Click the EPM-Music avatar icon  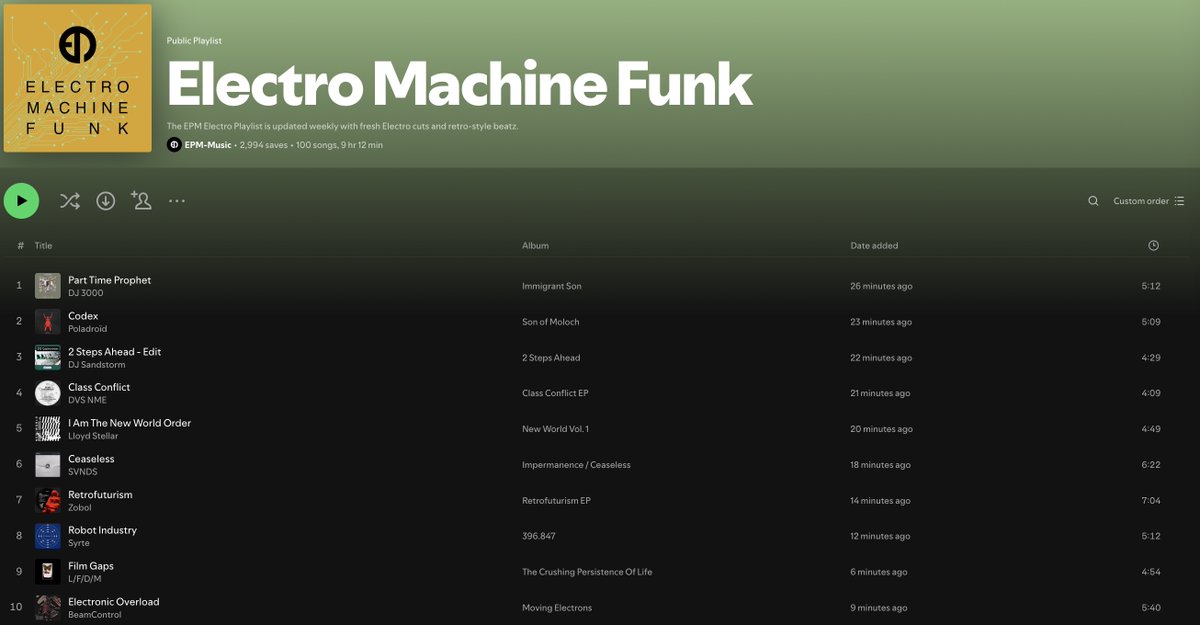tap(174, 145)
